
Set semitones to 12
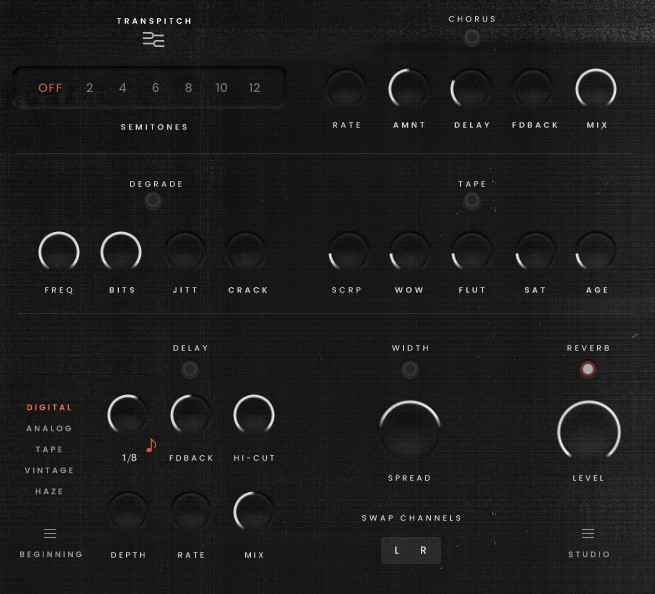(254, 88)
